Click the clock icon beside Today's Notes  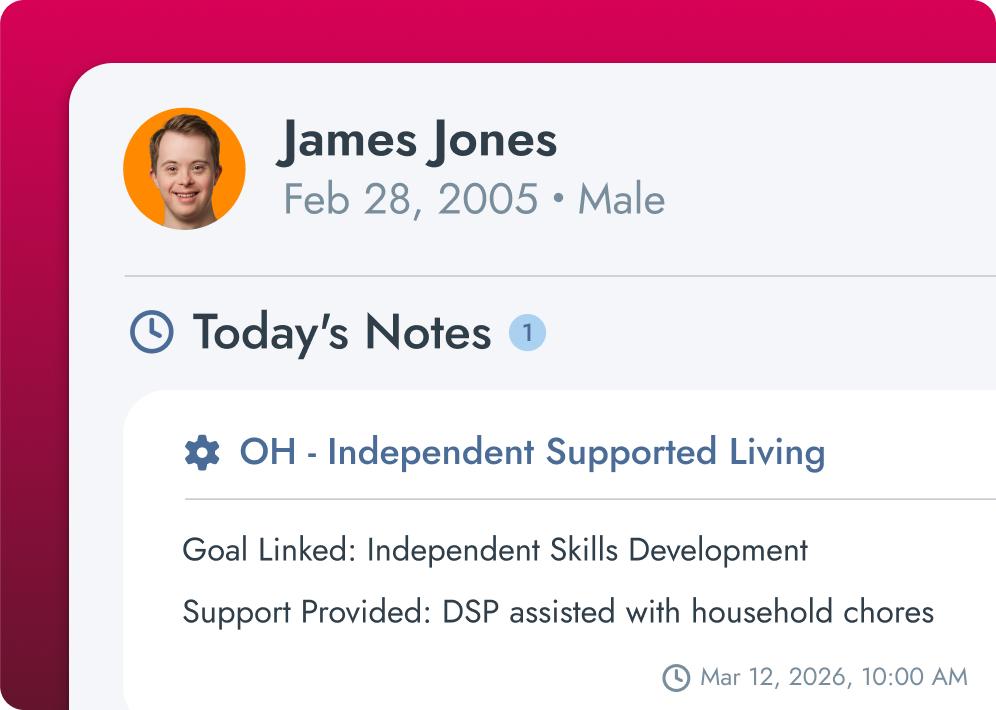152,332
